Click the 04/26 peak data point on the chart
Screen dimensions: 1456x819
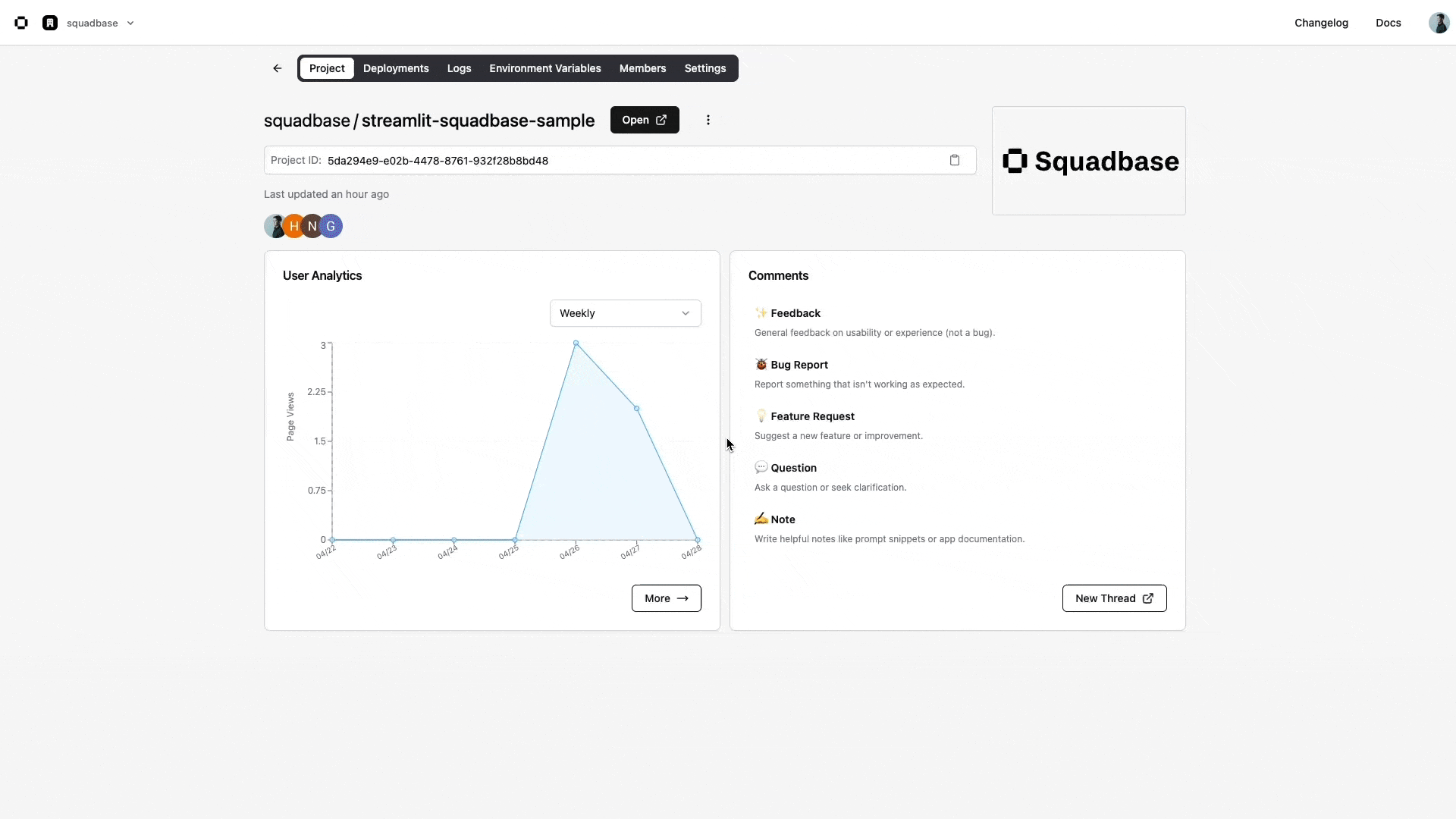pos(576,344)
